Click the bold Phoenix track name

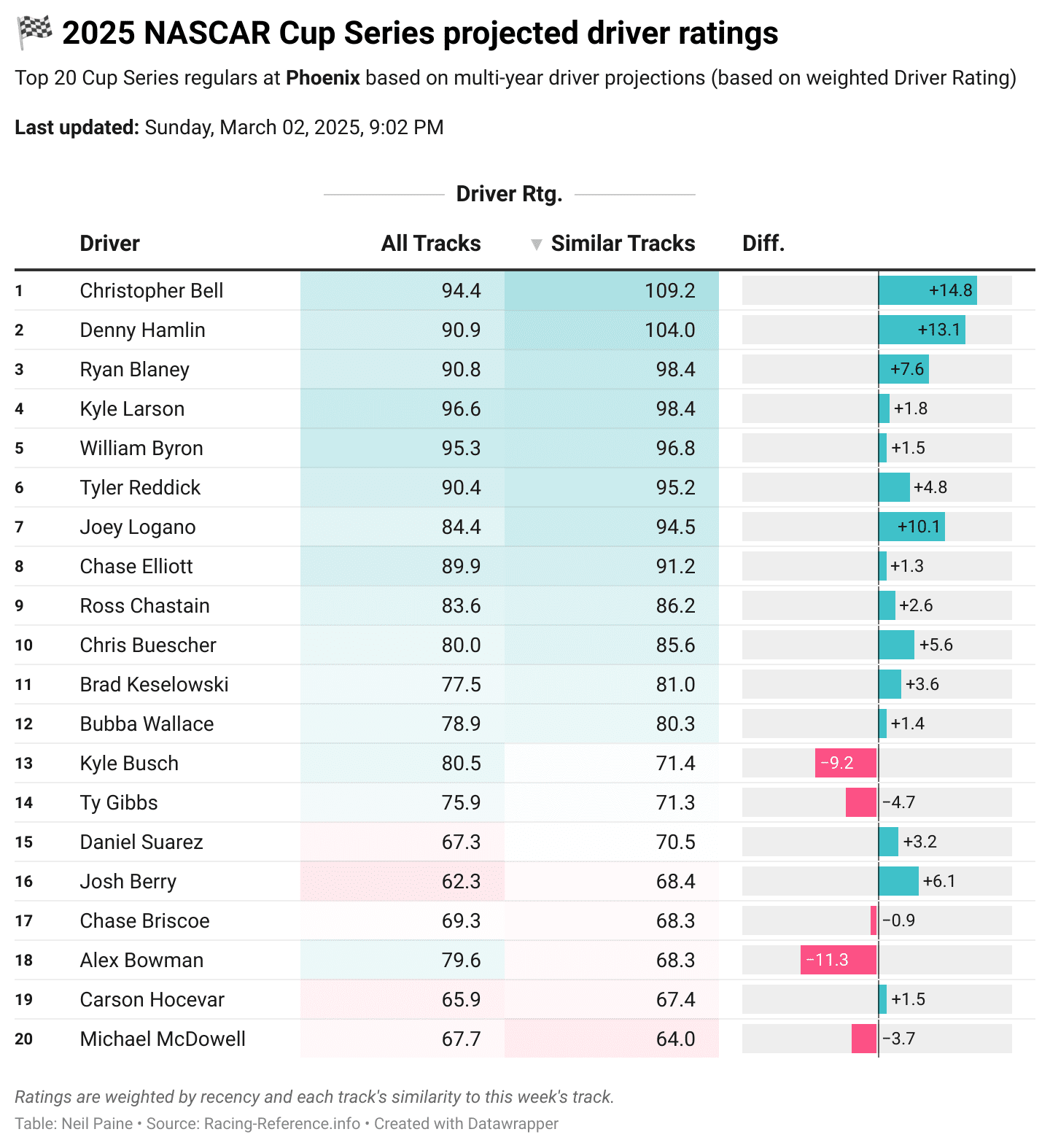(322, 78)
